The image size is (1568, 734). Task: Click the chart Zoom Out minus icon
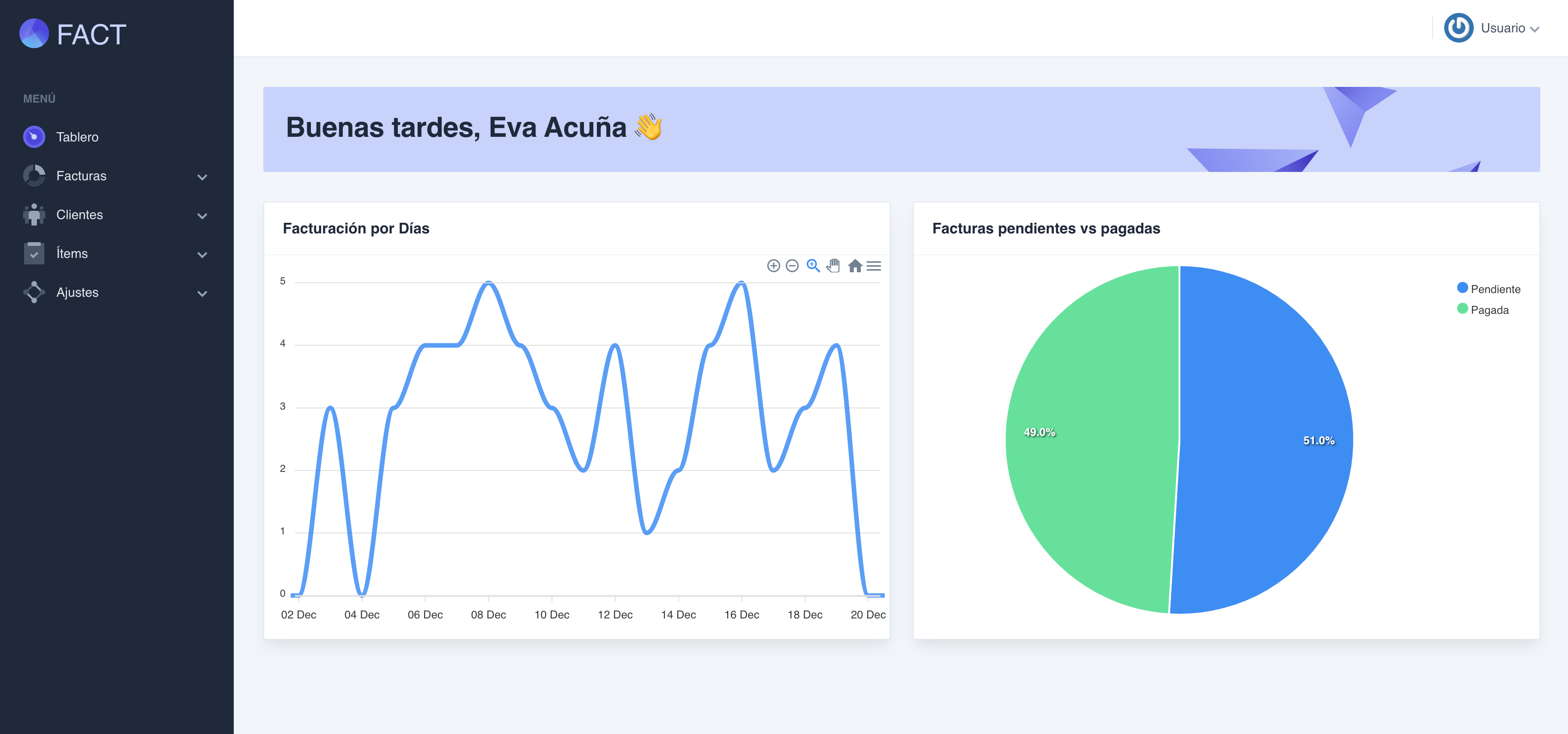[792, 266]
